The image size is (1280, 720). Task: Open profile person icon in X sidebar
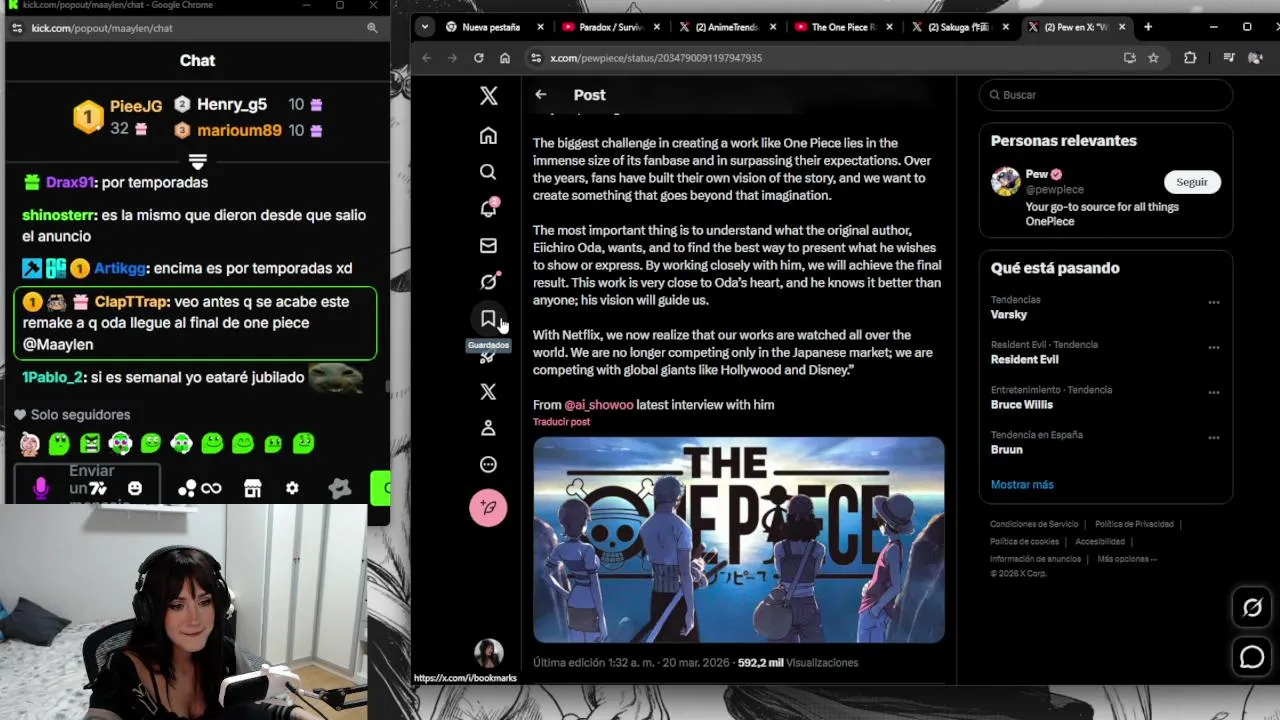point(488,428)
